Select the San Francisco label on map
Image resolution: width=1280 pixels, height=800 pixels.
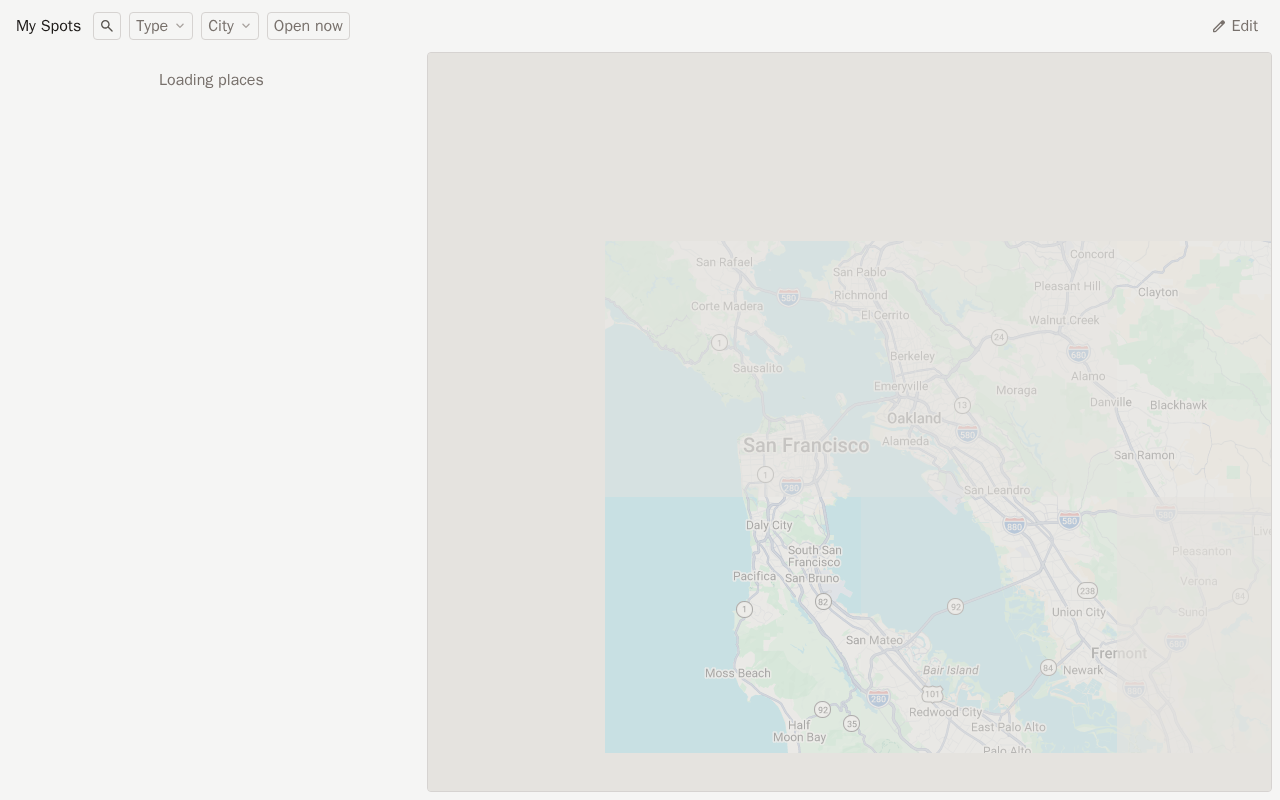coord(805,445)
